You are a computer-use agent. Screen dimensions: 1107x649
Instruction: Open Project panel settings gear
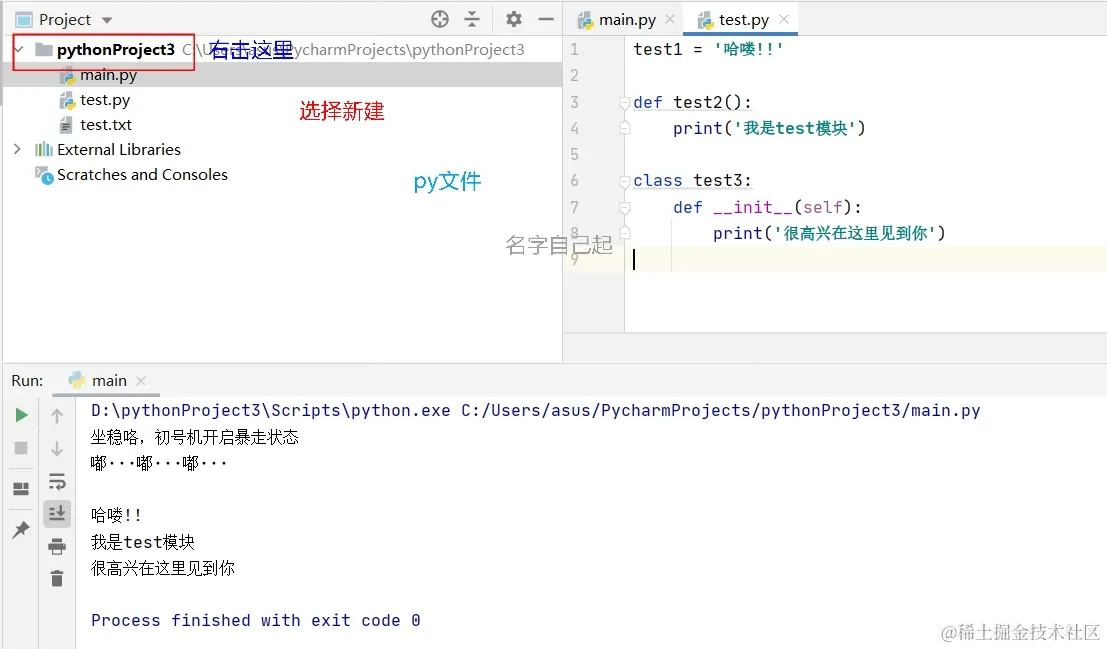pos(514,19)
